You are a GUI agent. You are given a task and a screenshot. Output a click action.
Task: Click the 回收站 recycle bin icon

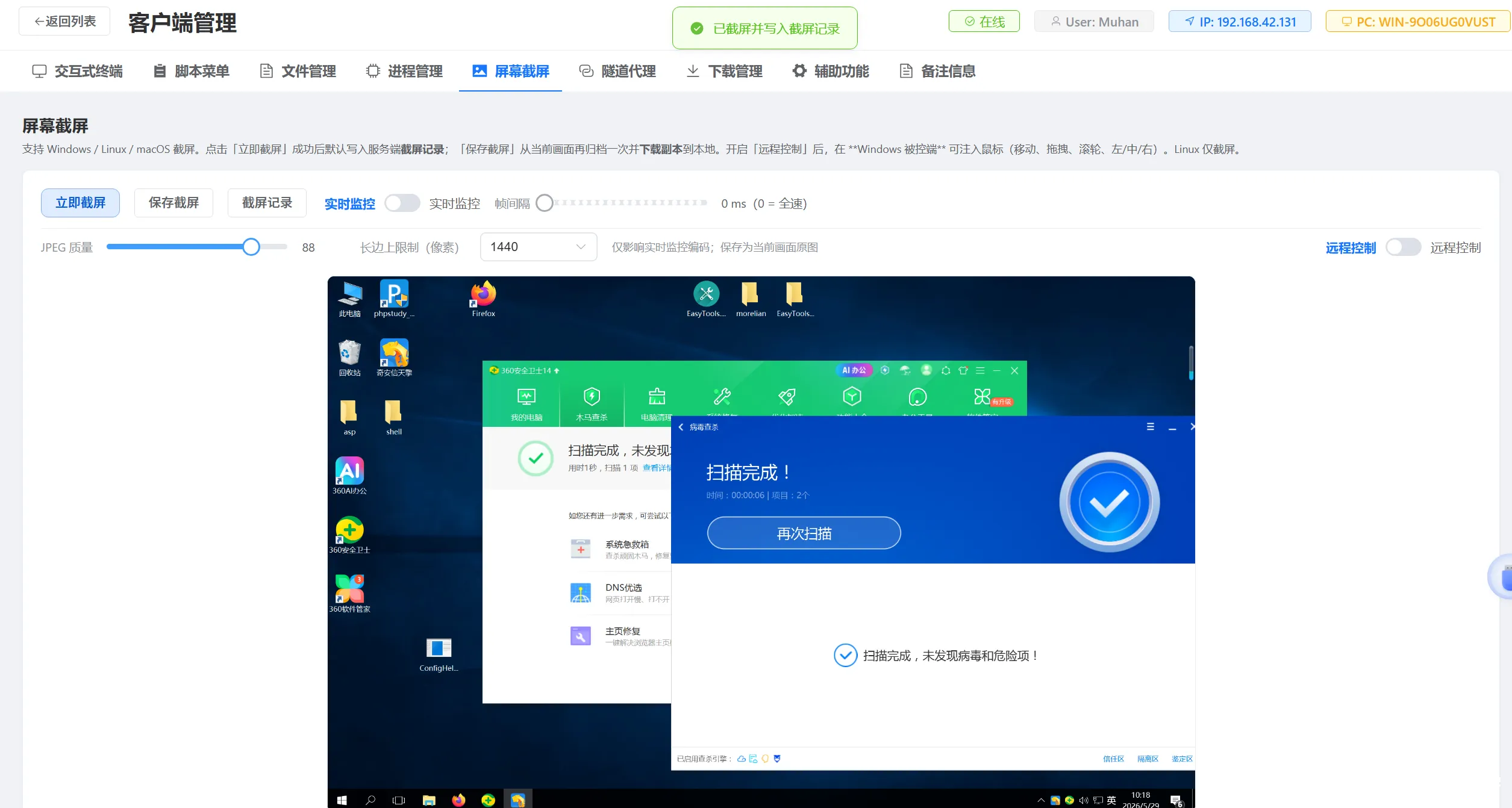349,358
